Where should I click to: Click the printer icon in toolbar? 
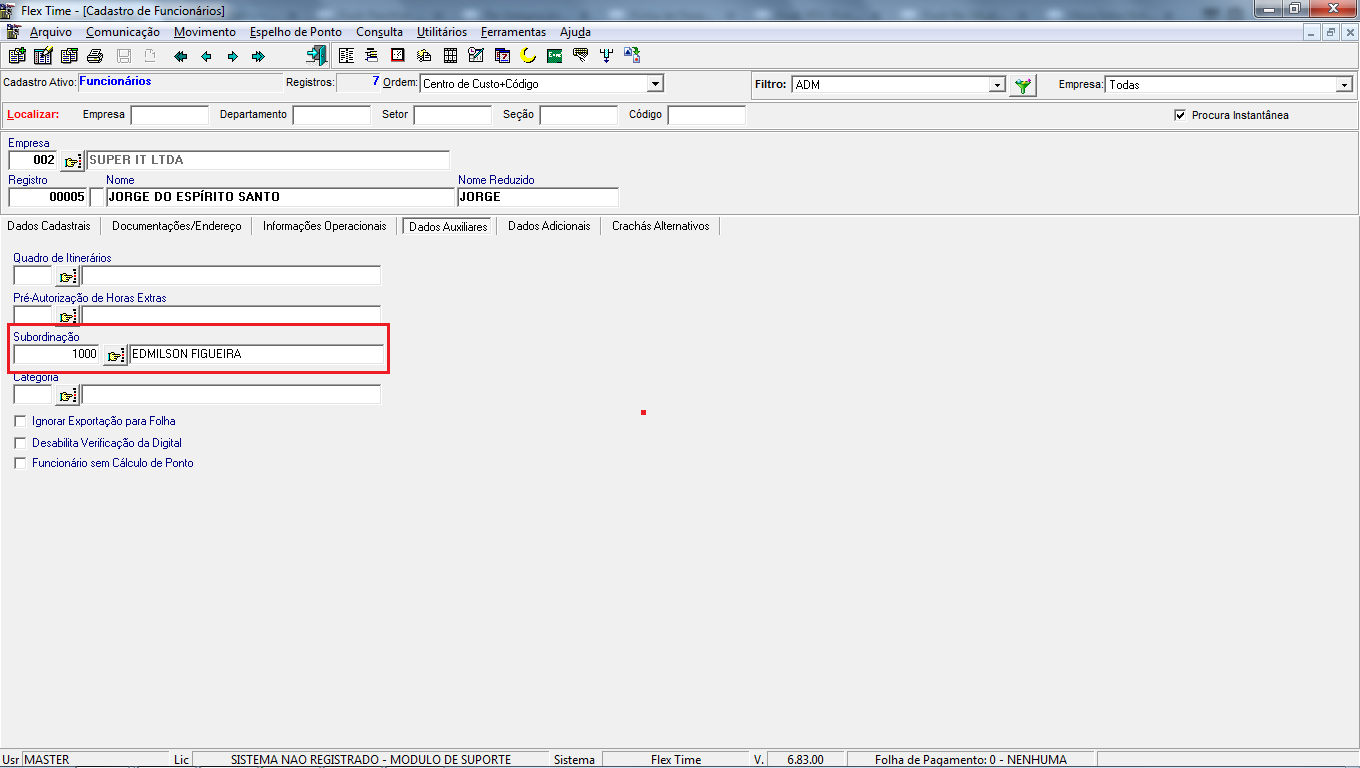click(x=95, y=56)
